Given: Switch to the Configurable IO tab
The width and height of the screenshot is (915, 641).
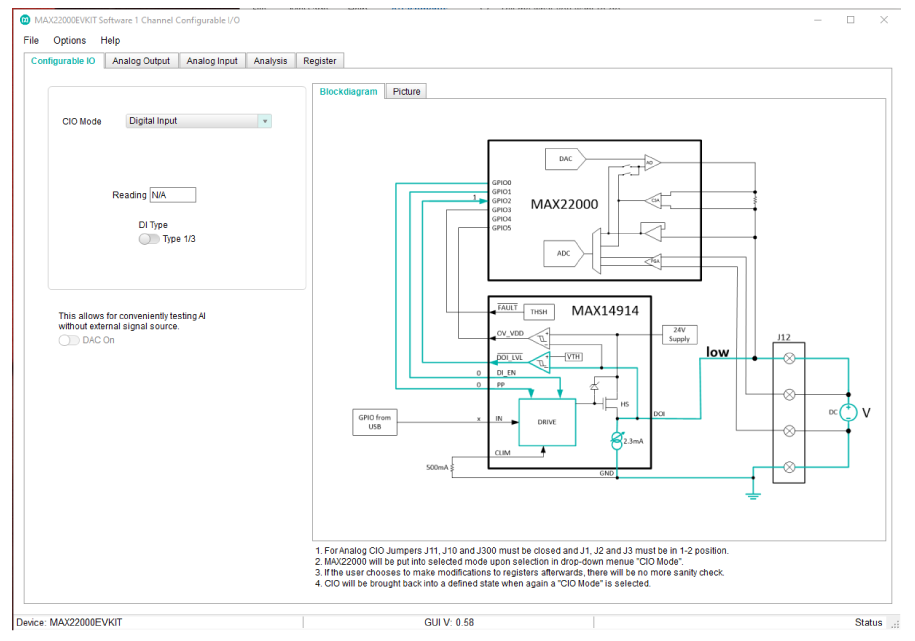Looking at the screenshot, I should 63,61.
